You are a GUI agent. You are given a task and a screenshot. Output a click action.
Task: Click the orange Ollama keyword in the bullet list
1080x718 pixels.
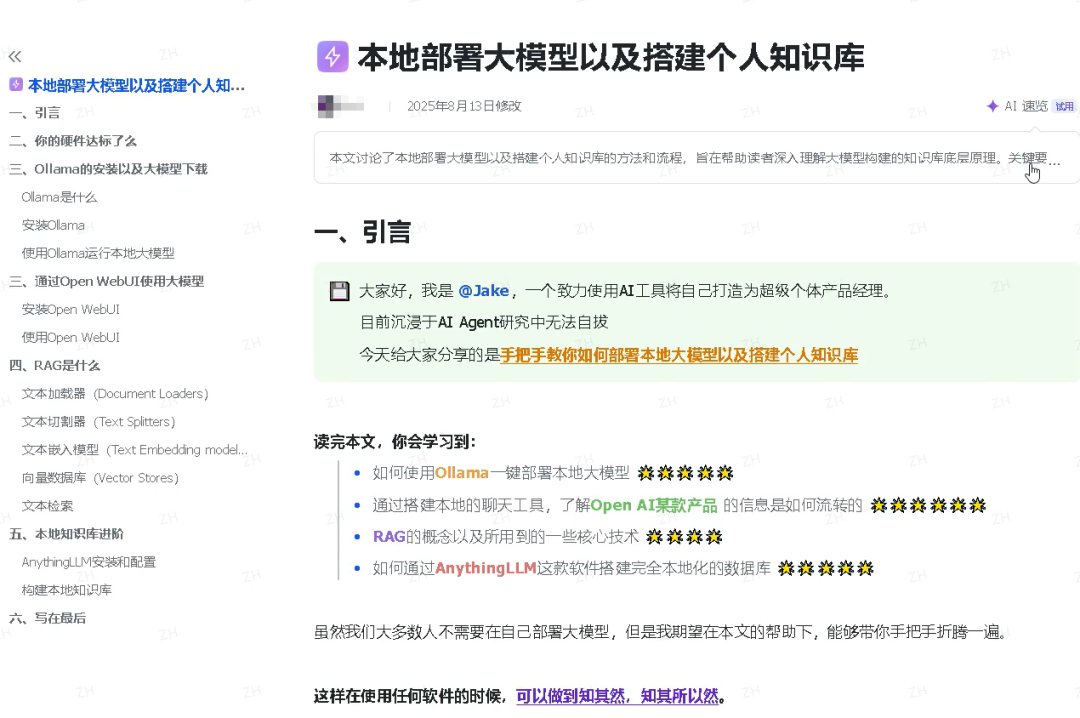[x=461, y=473]
